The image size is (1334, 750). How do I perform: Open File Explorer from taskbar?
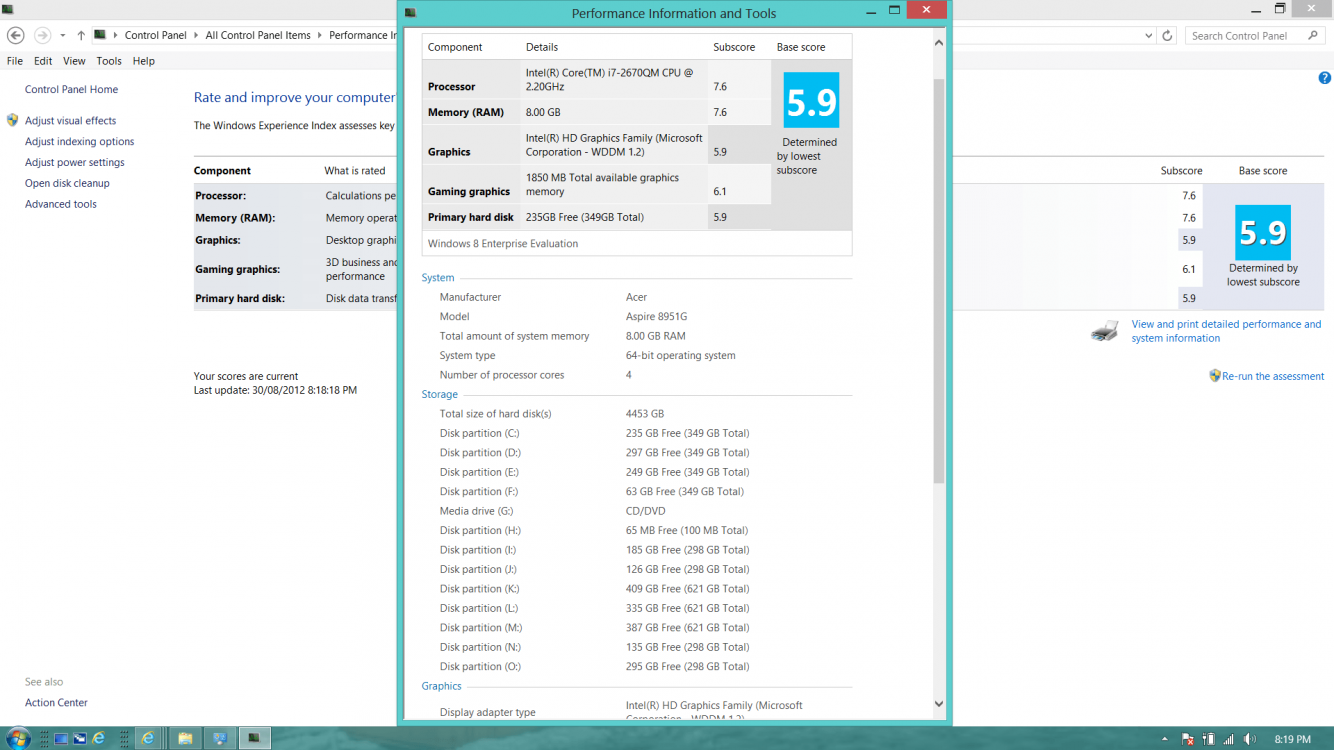[x=185, y=738]
